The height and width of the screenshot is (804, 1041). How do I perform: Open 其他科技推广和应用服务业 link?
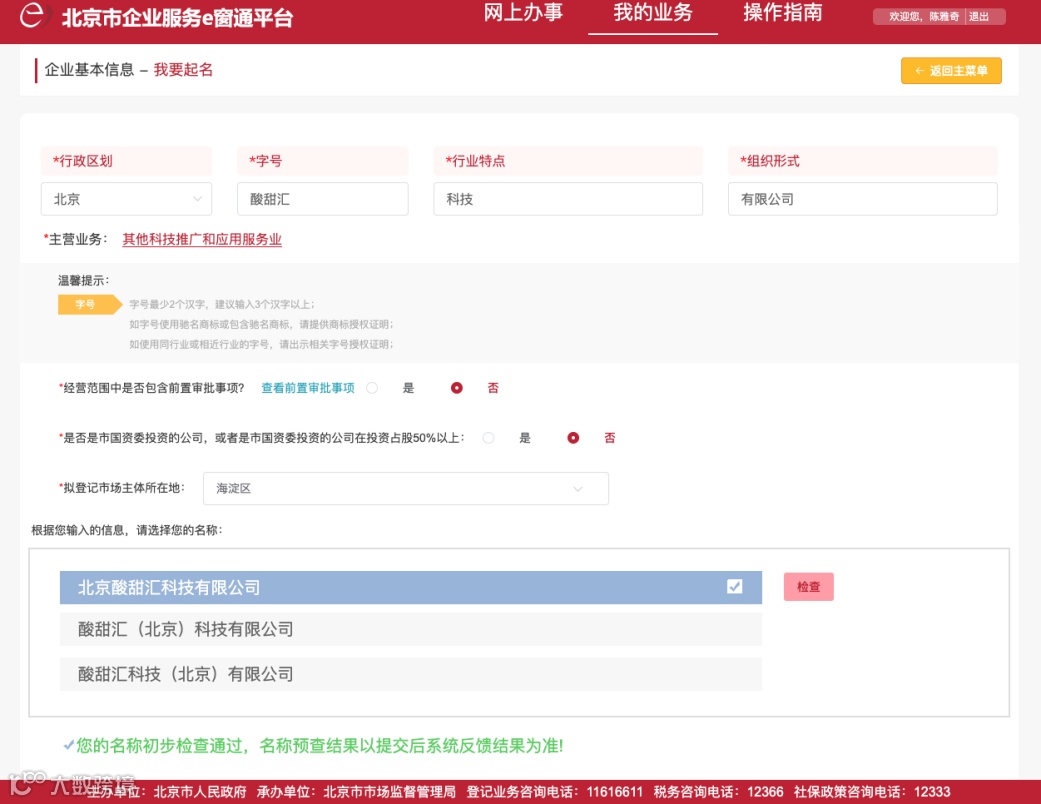click(202, 240)
